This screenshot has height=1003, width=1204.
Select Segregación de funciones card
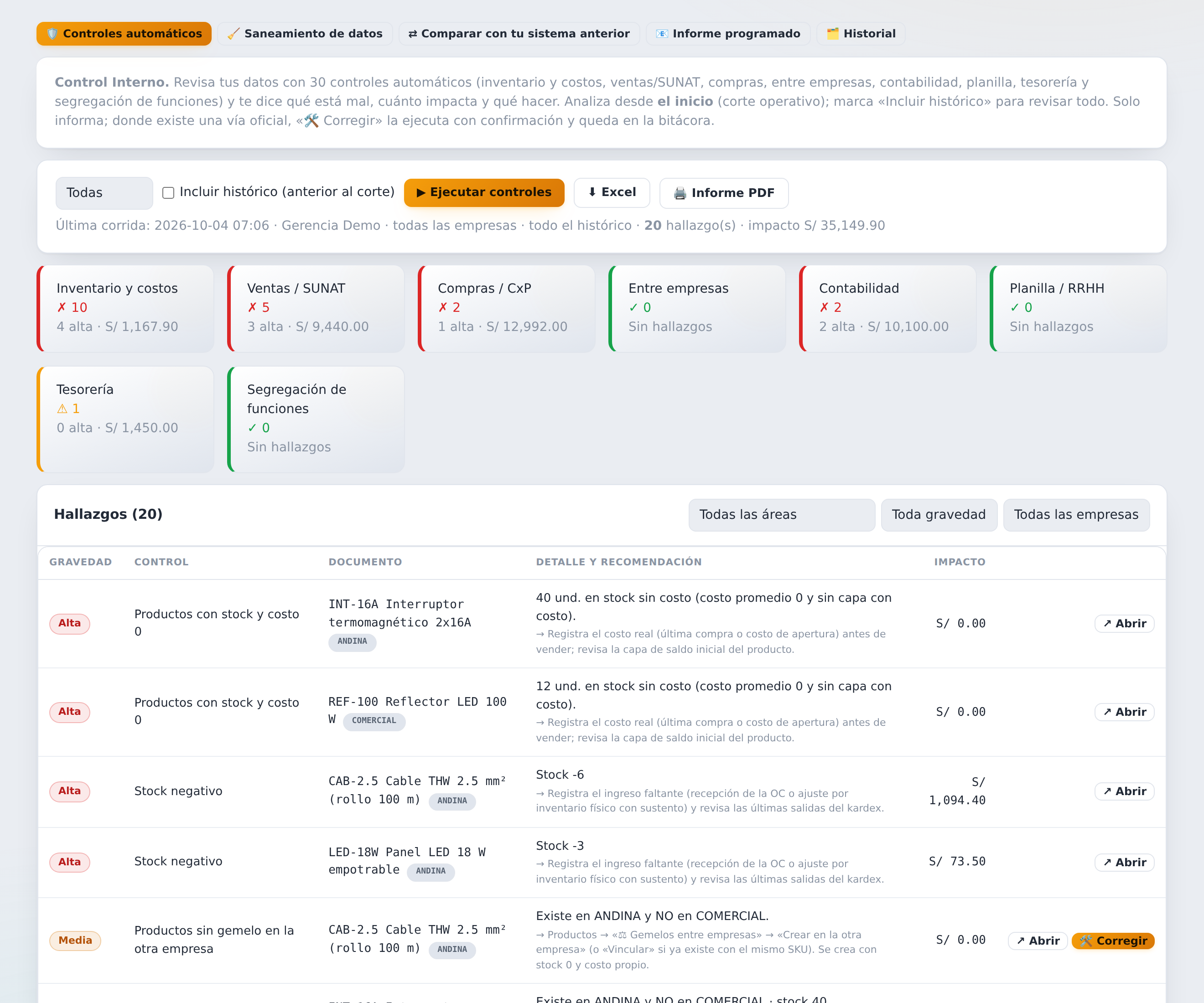(316, 419)
